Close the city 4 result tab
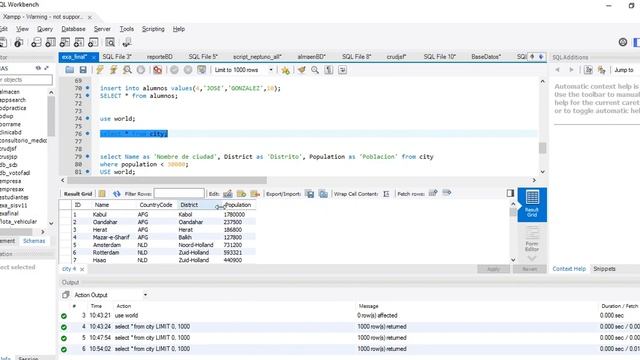Screen dimensions: 640x360 82,269
